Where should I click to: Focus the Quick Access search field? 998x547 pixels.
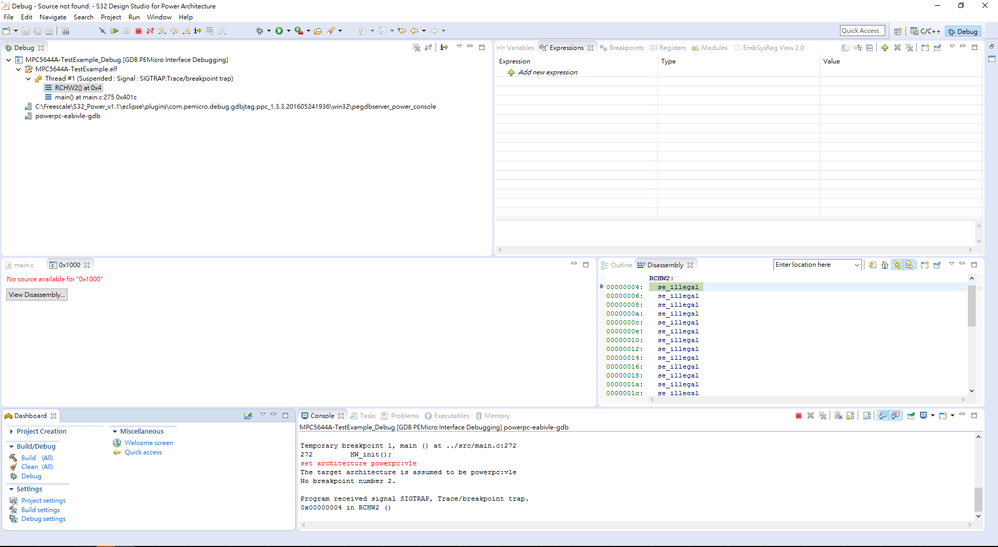click(862, 31)
